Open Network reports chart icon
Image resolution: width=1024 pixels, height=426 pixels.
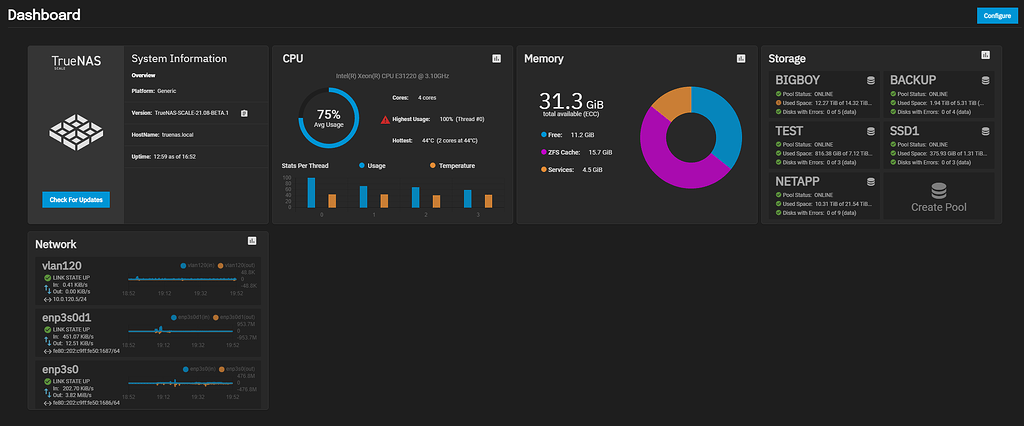point(251,242)
